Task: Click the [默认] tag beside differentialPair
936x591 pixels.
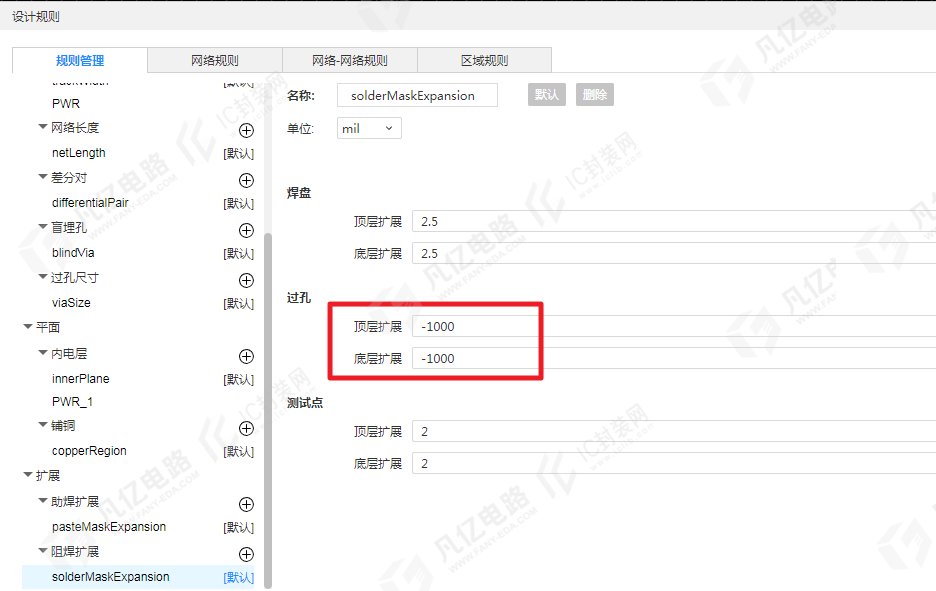Action: [239, 204]
